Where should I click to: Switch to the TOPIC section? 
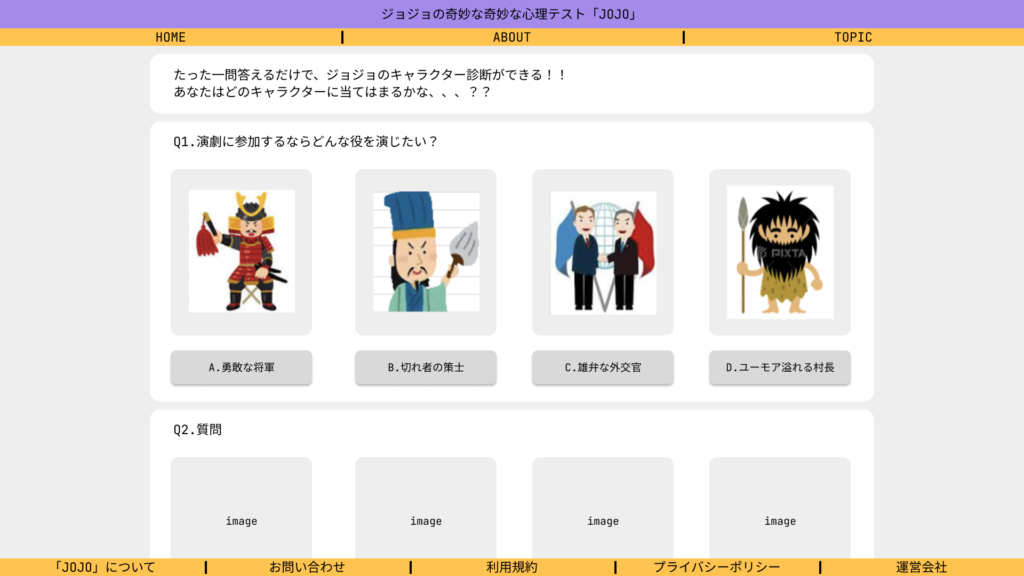853,37
